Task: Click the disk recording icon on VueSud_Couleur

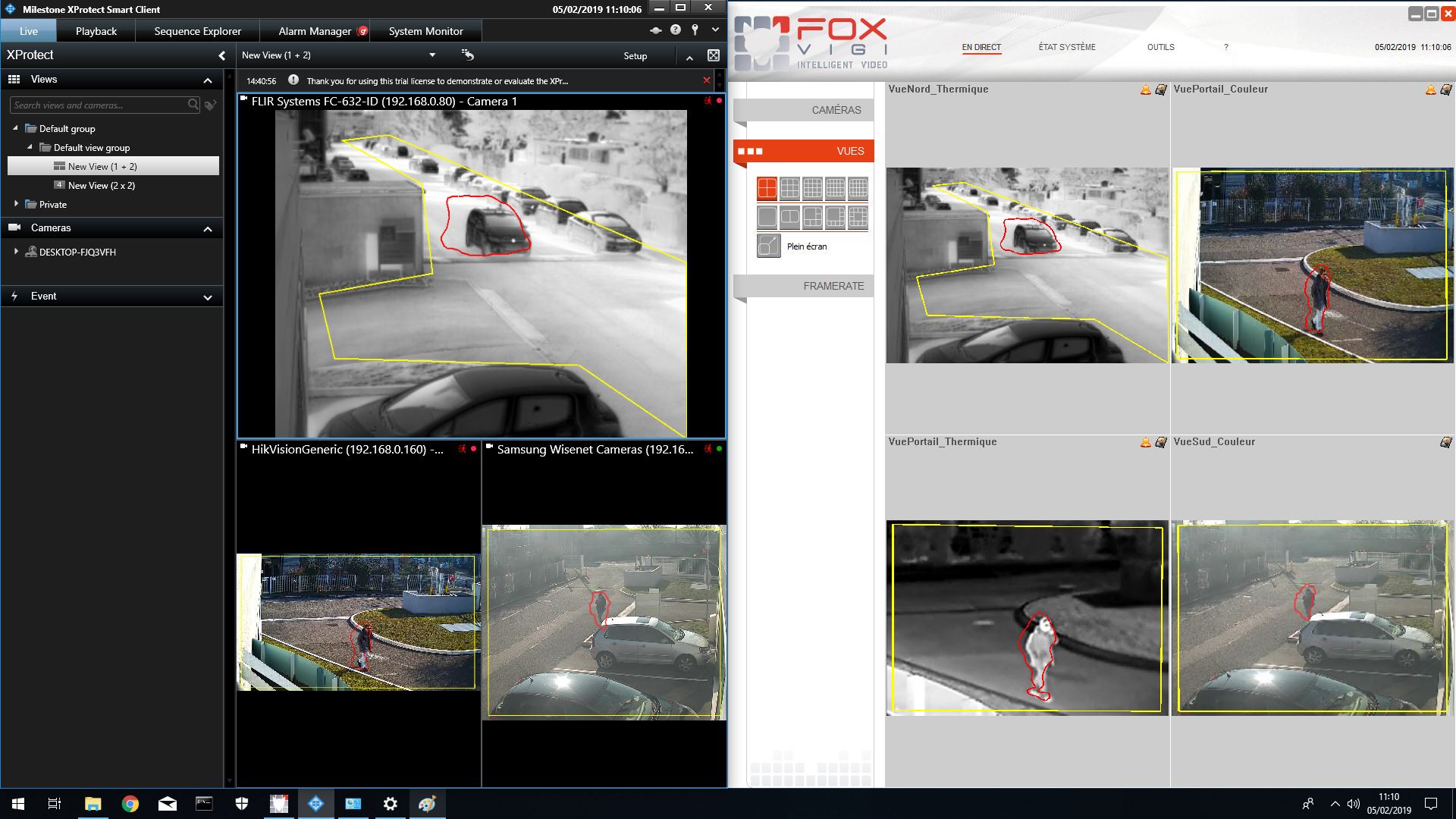Action: pos(1445,442)
